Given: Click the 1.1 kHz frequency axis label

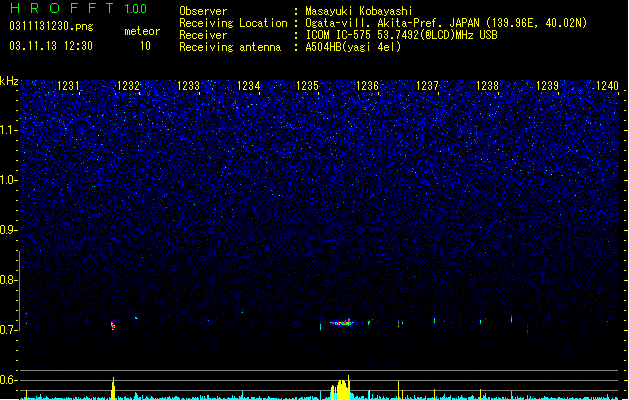Looking at the screenshot, I should tap(9, 130).
